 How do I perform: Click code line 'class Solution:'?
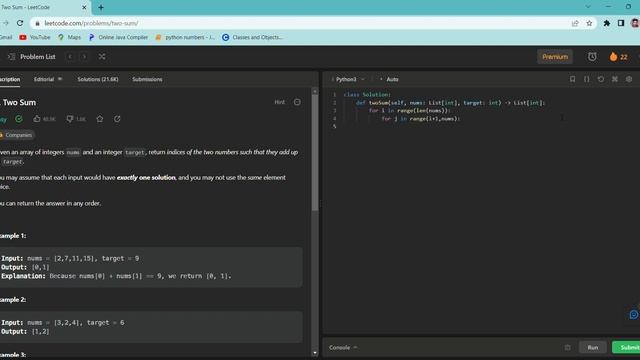[x=367, y=95]
